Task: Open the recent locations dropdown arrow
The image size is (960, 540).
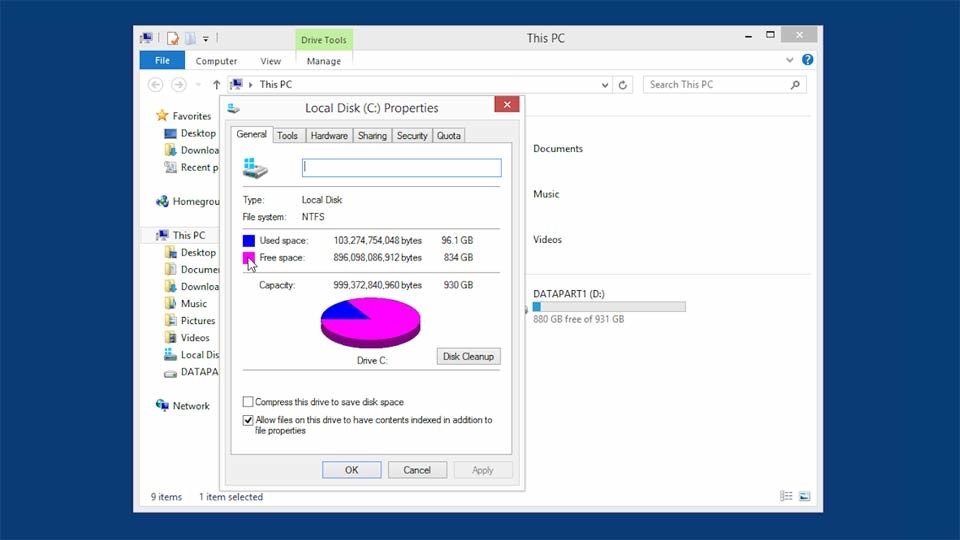Action: click(x=198, y=84)
